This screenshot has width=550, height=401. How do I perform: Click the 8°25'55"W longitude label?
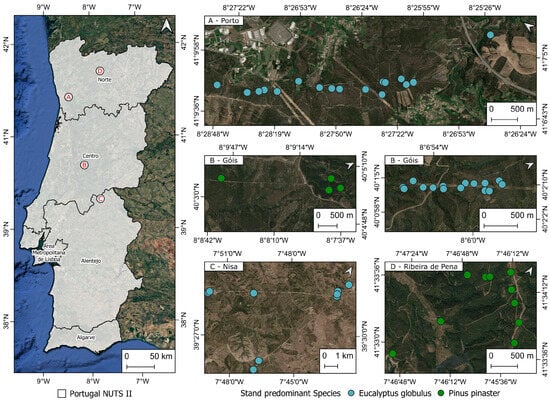(424, 7)
